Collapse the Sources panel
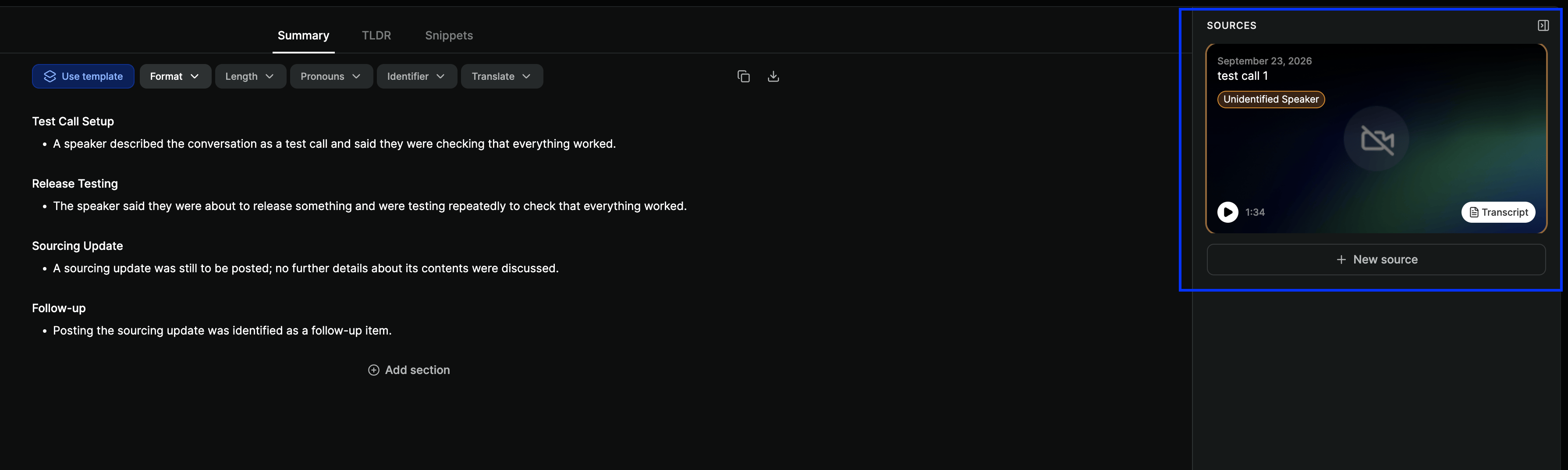1568x470 pixels. pos(1543,25)
